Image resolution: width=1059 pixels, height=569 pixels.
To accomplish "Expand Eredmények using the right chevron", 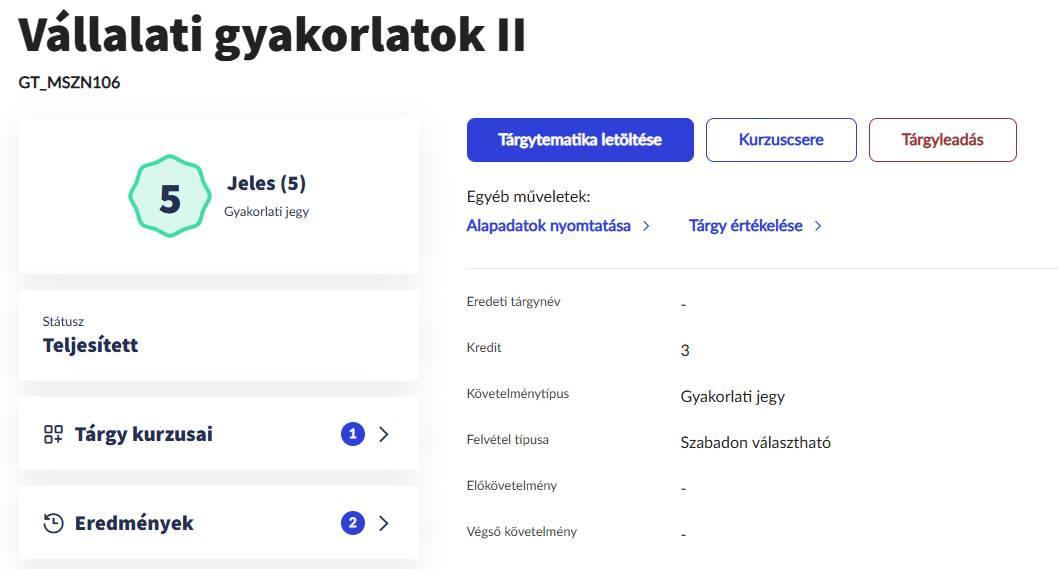I will click(384, 523).
